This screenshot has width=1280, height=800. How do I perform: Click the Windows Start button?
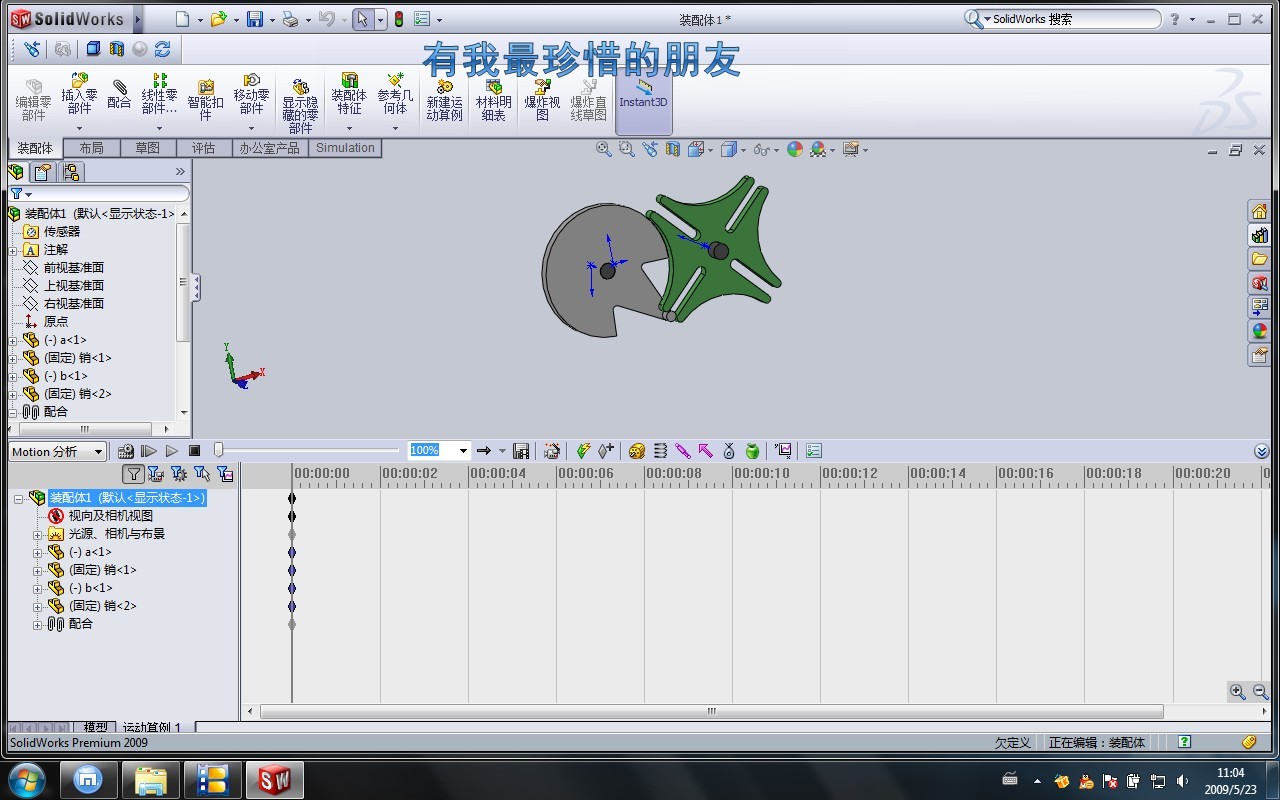point(26,778)
